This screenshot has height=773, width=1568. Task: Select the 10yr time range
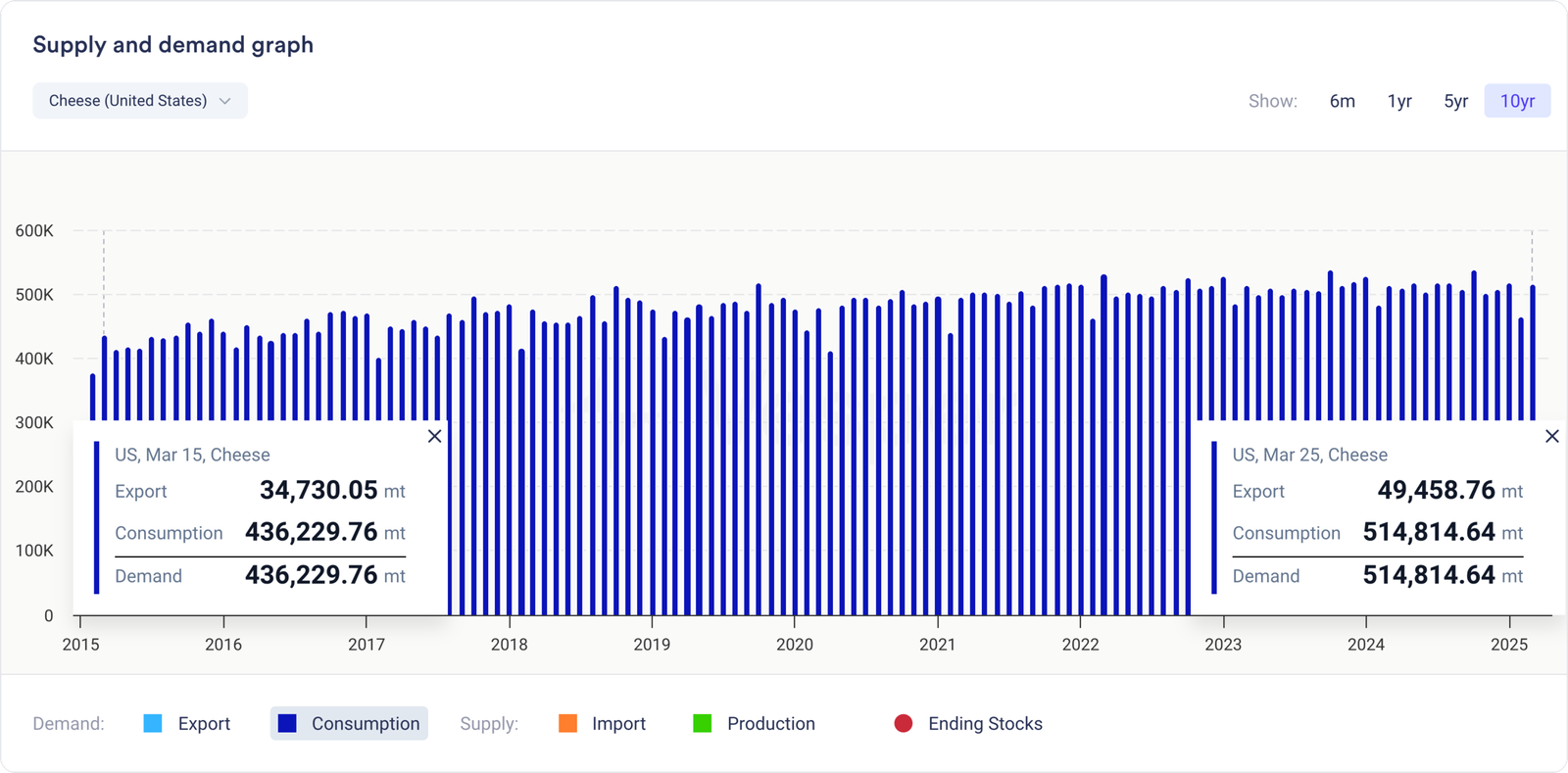(1517, 101)
